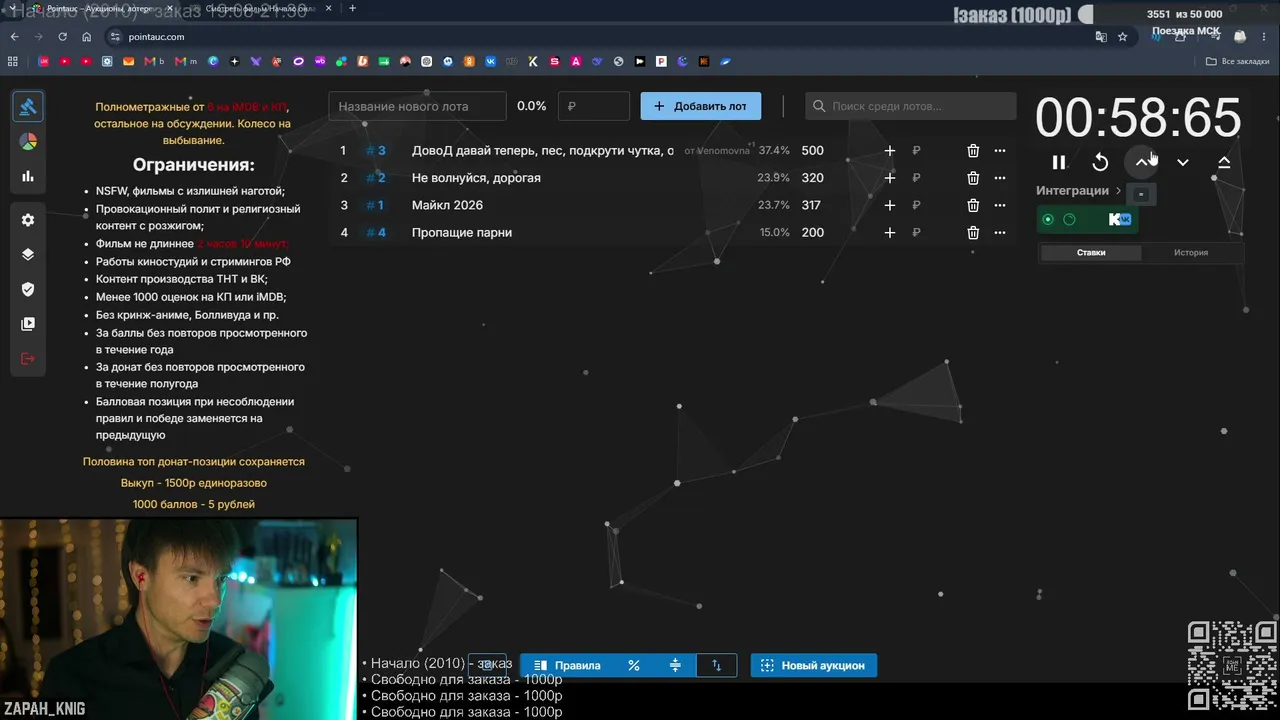Click the 'Название нового лота' input field
The height and width of the screenshot is (720, 1280).
(418, 106)
